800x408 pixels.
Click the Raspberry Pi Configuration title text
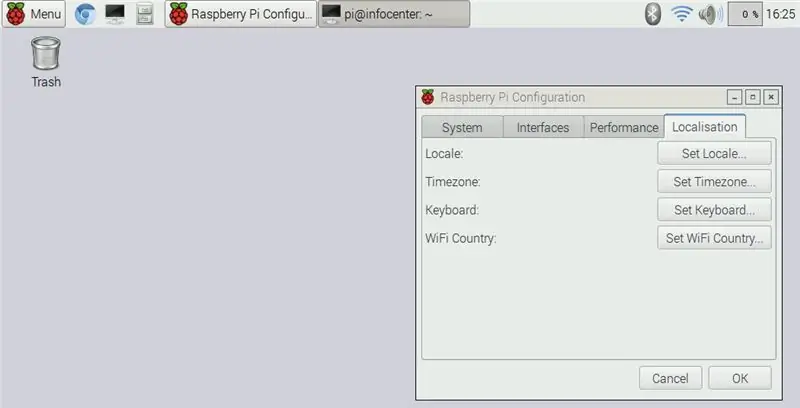(x=513, y=97)
